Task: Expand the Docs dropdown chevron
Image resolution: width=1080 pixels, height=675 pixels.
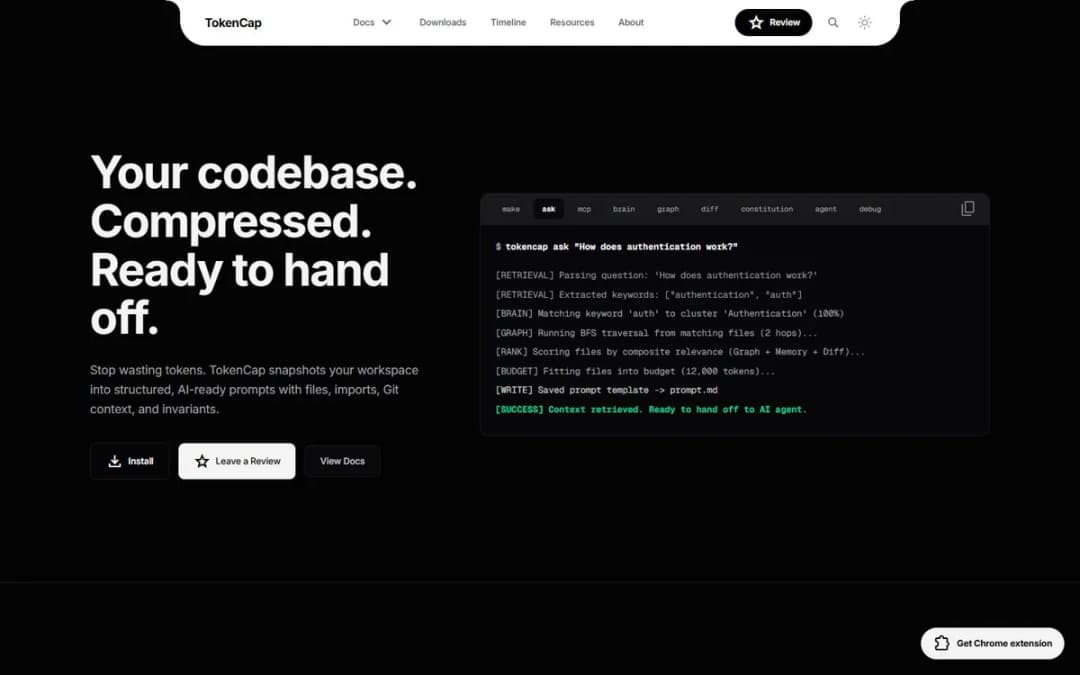Action: coord(387,22)
